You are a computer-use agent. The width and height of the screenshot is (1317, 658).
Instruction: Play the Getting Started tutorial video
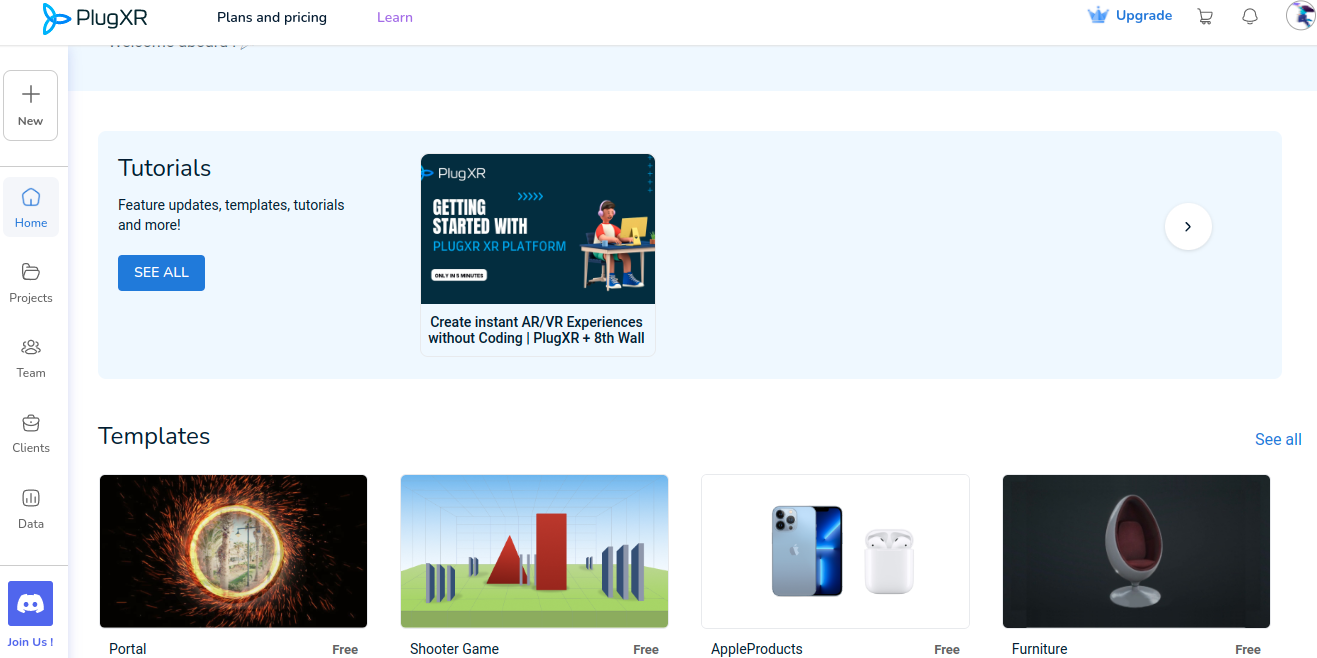(538, 228)
